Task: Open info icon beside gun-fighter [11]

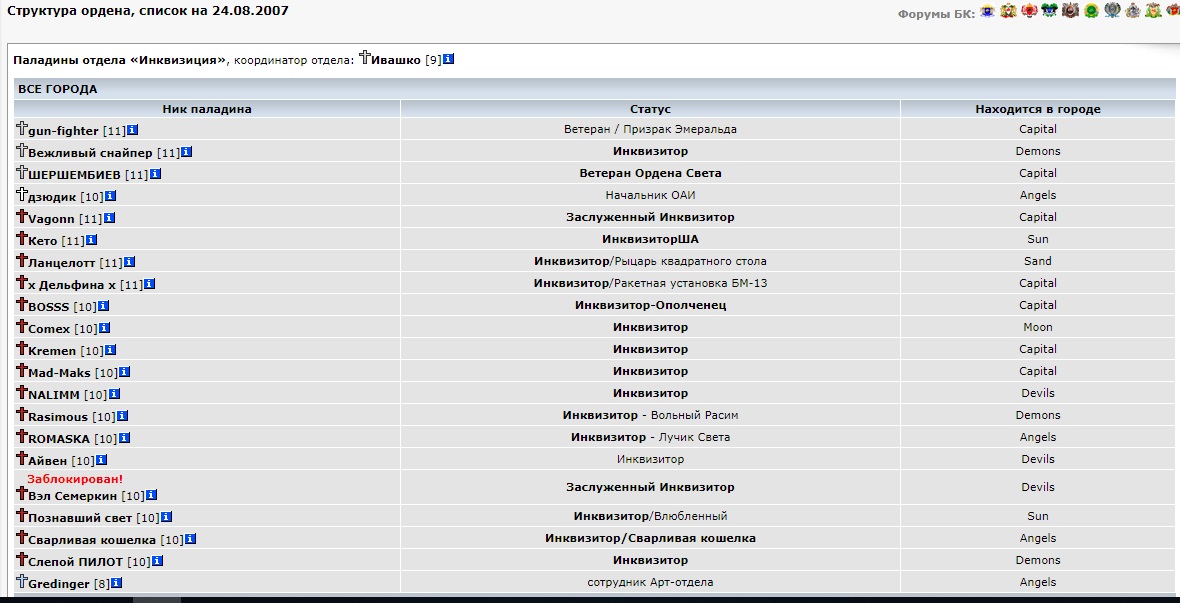Action: pos(132,130)
